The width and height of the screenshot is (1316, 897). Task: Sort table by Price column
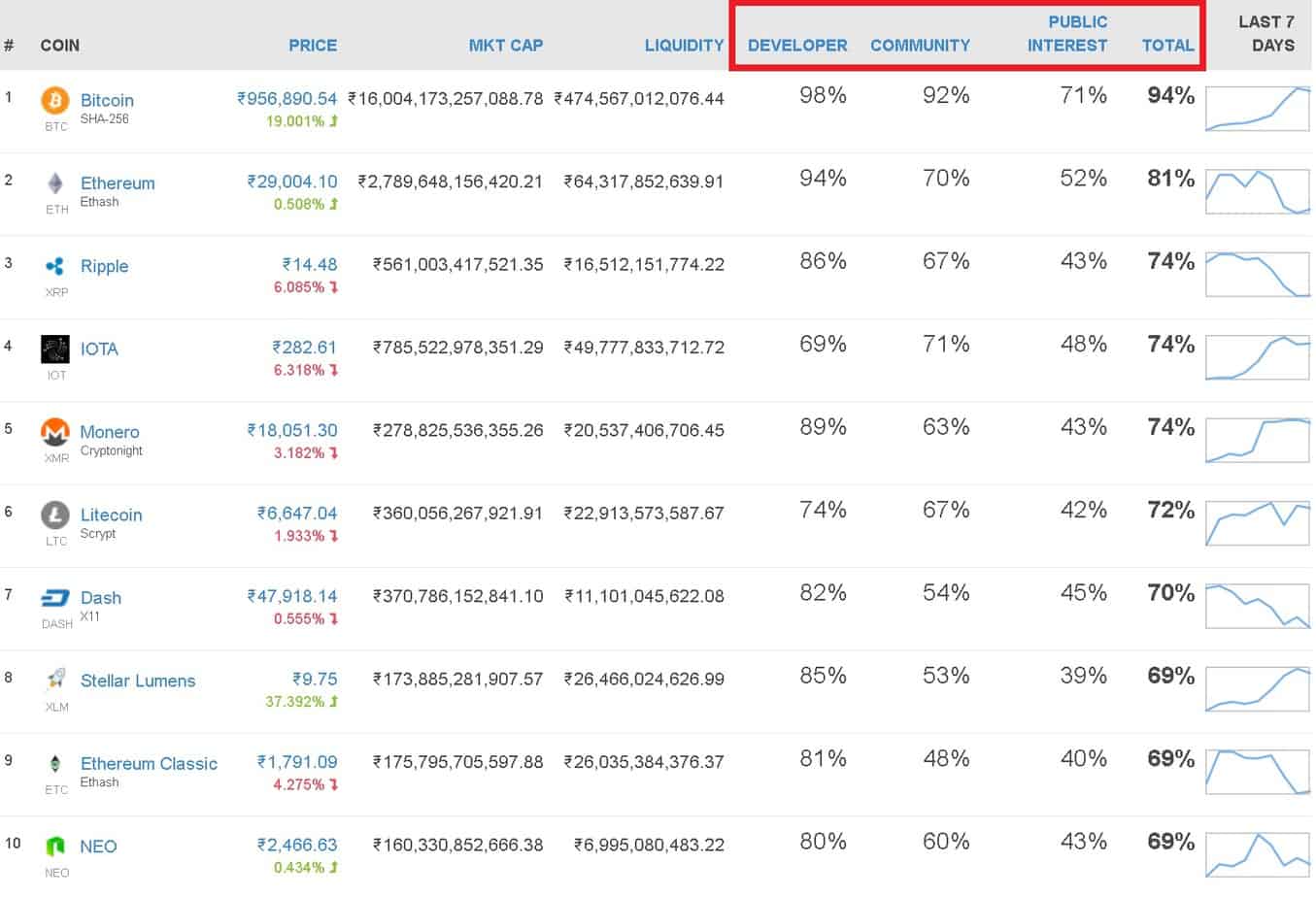coord(313,46)
